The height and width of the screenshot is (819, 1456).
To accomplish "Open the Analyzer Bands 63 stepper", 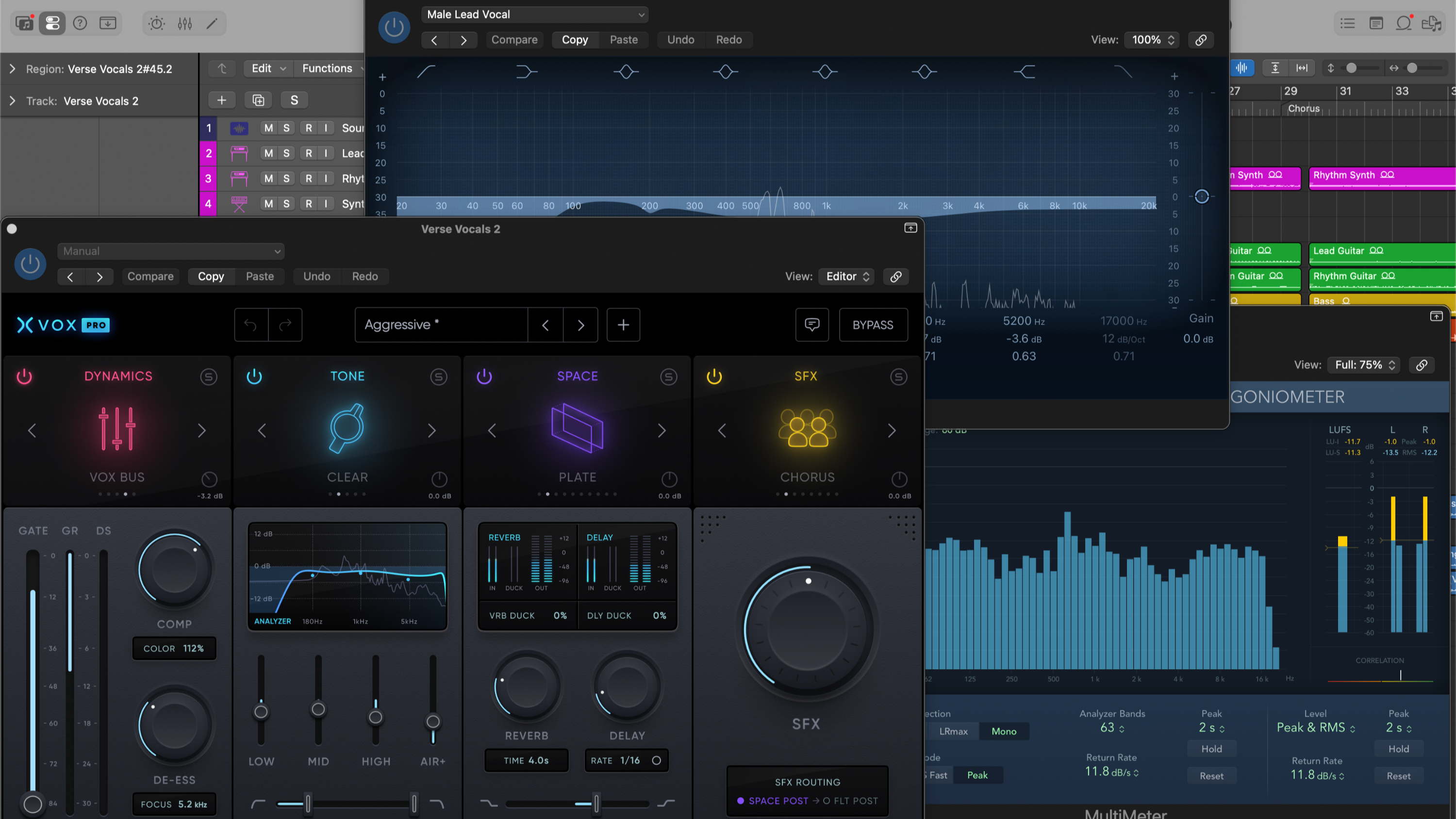I will (x=1112, y=728).
